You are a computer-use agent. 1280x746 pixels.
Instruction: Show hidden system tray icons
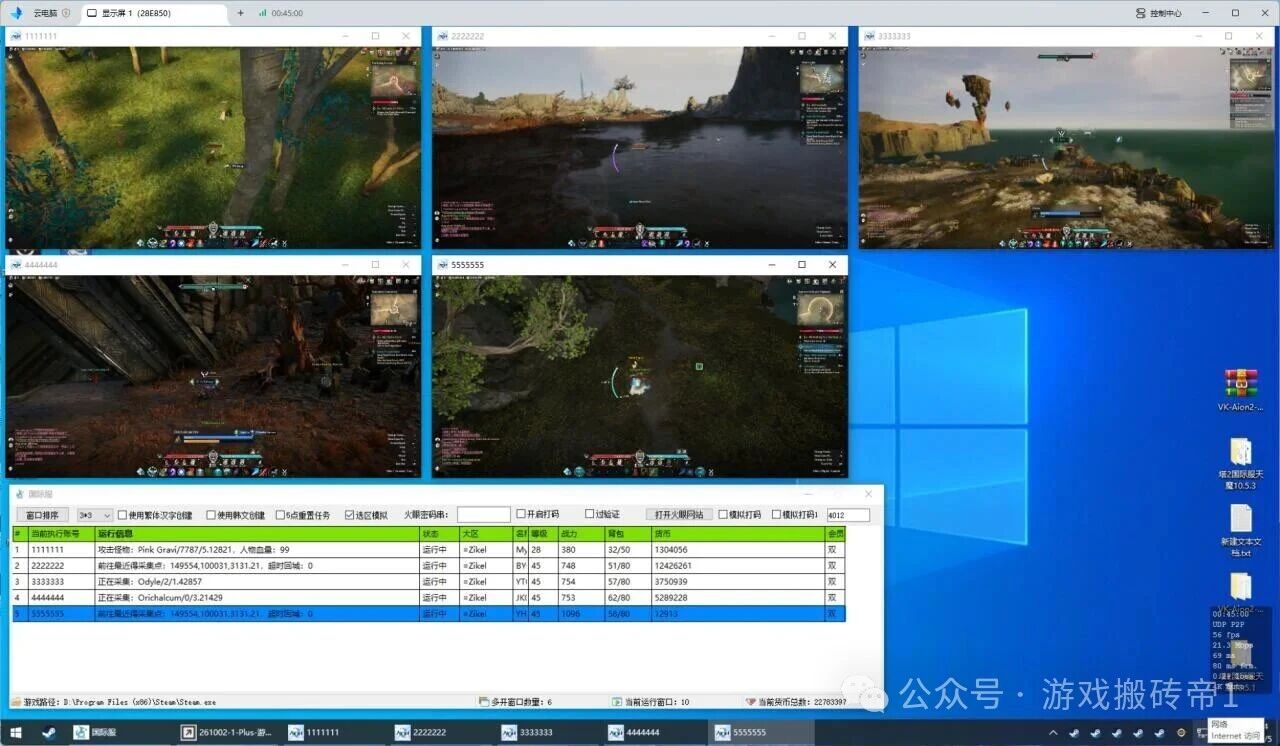tap(1053, 733)
